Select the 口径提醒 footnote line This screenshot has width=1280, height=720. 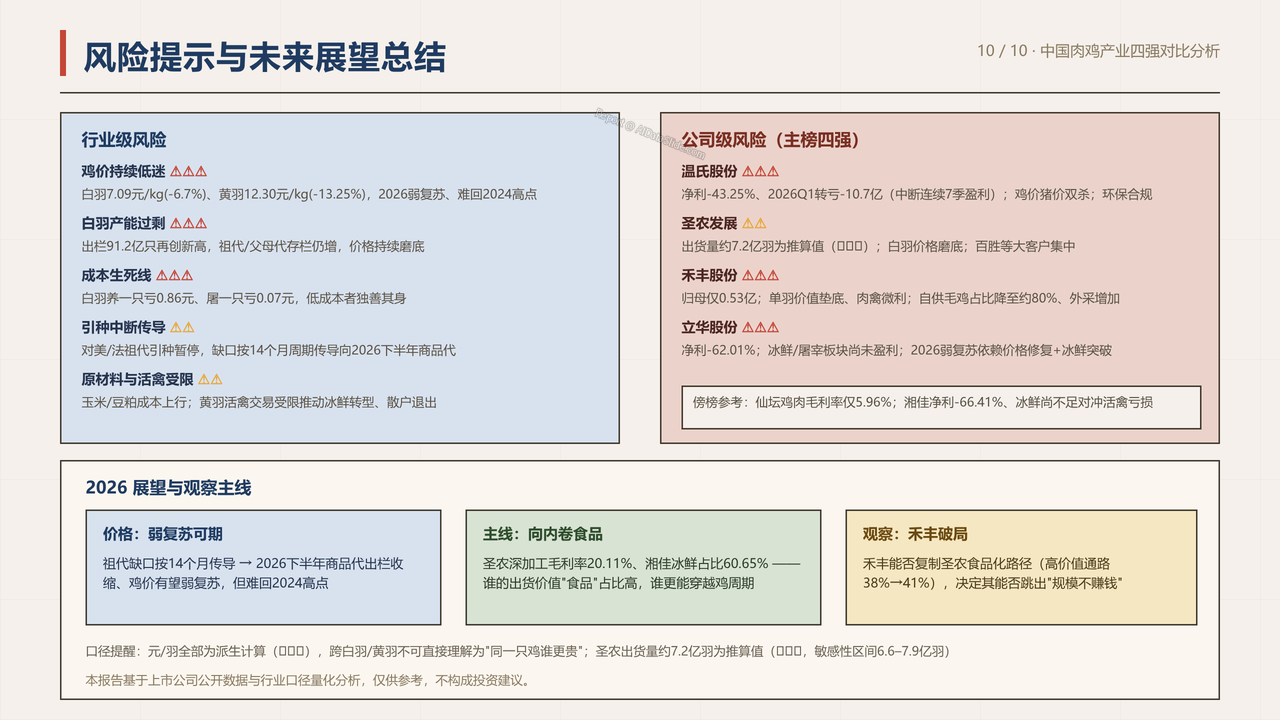tap(518, 651)
